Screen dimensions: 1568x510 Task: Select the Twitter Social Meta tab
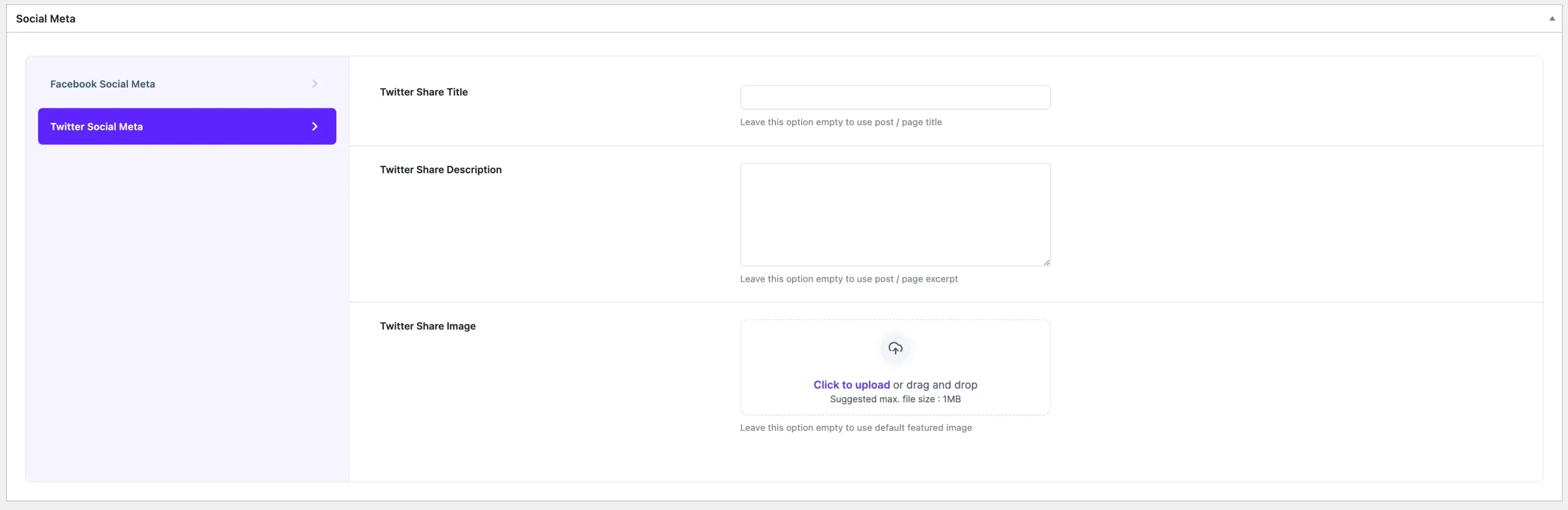click(96, 127)
